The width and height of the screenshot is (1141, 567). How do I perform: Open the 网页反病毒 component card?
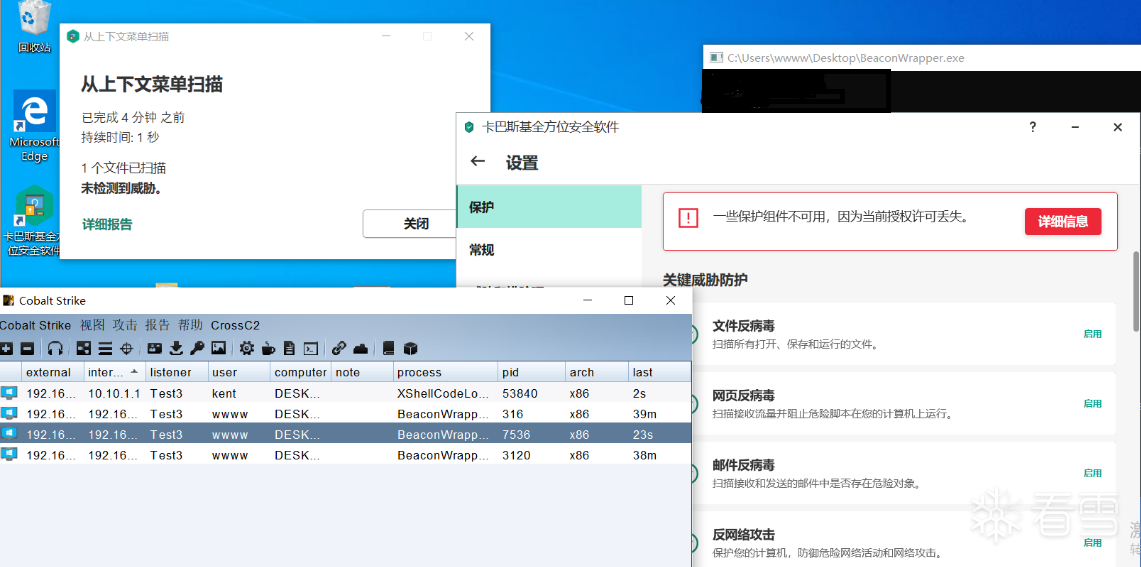click(902, 403)
